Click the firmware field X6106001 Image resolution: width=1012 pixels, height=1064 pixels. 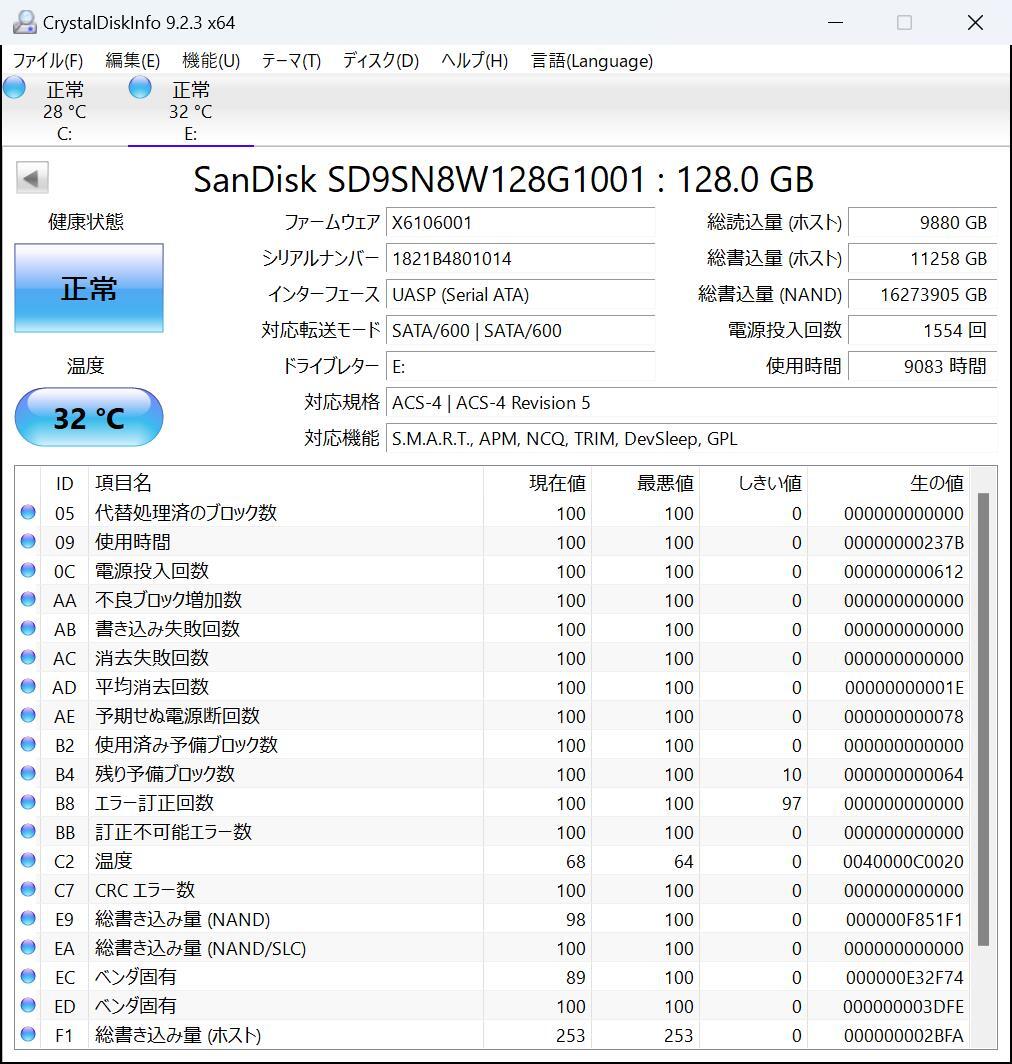[x=520, y=223]
